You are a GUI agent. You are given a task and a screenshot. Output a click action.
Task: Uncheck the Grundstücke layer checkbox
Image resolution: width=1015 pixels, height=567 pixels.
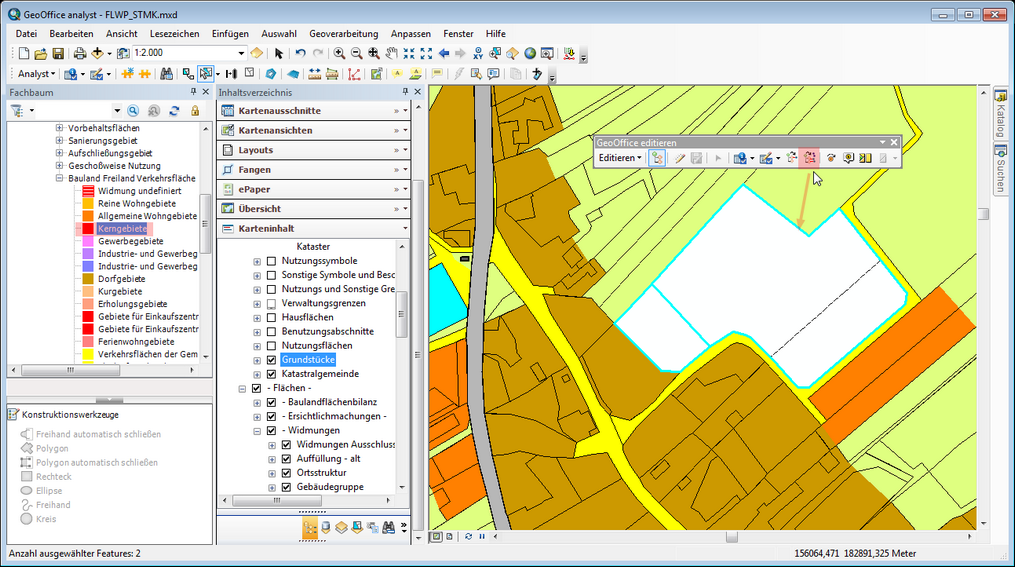pyautogui.click(x=271, y=360)
